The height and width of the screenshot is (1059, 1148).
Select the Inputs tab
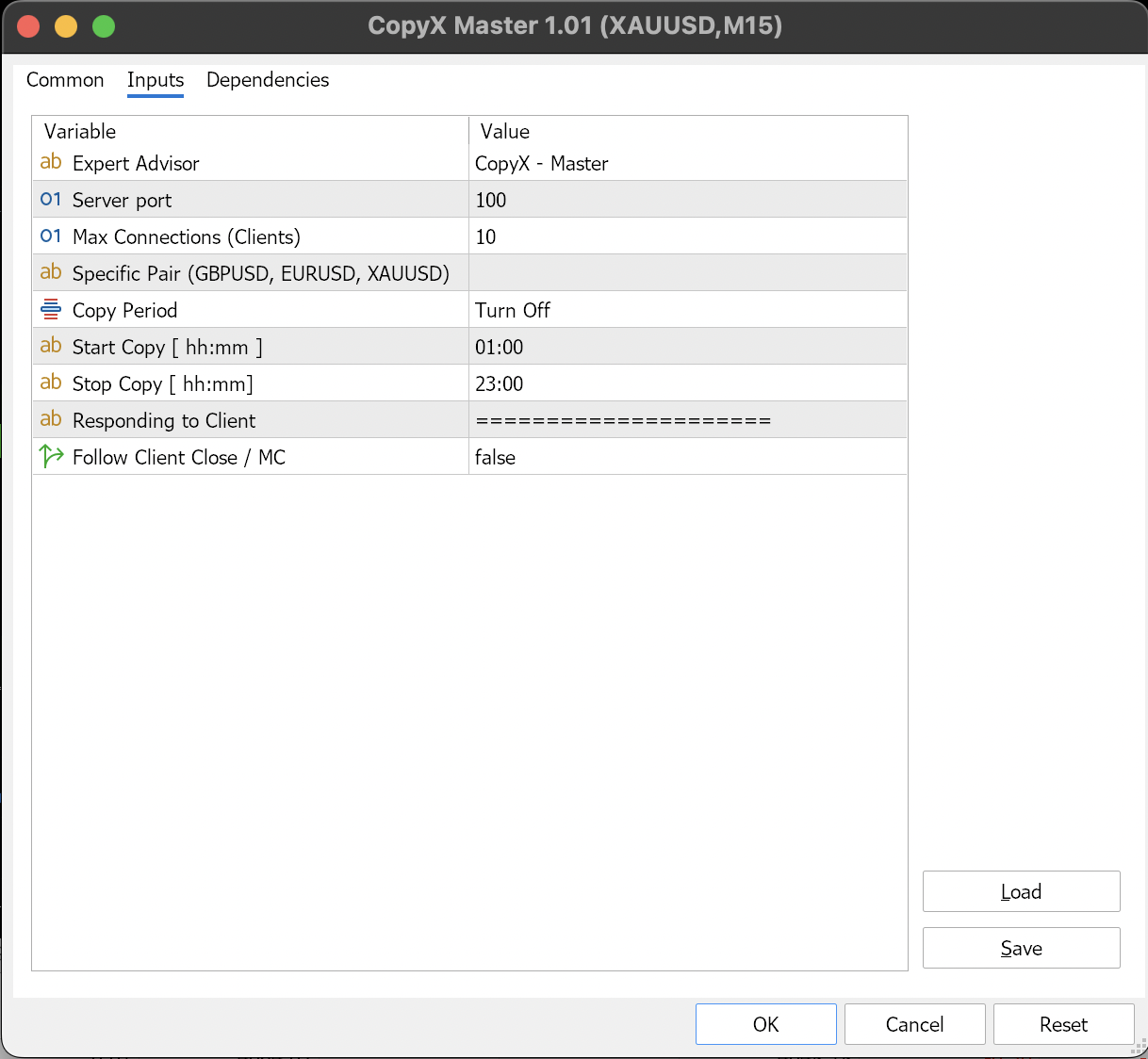click(156, 80)
